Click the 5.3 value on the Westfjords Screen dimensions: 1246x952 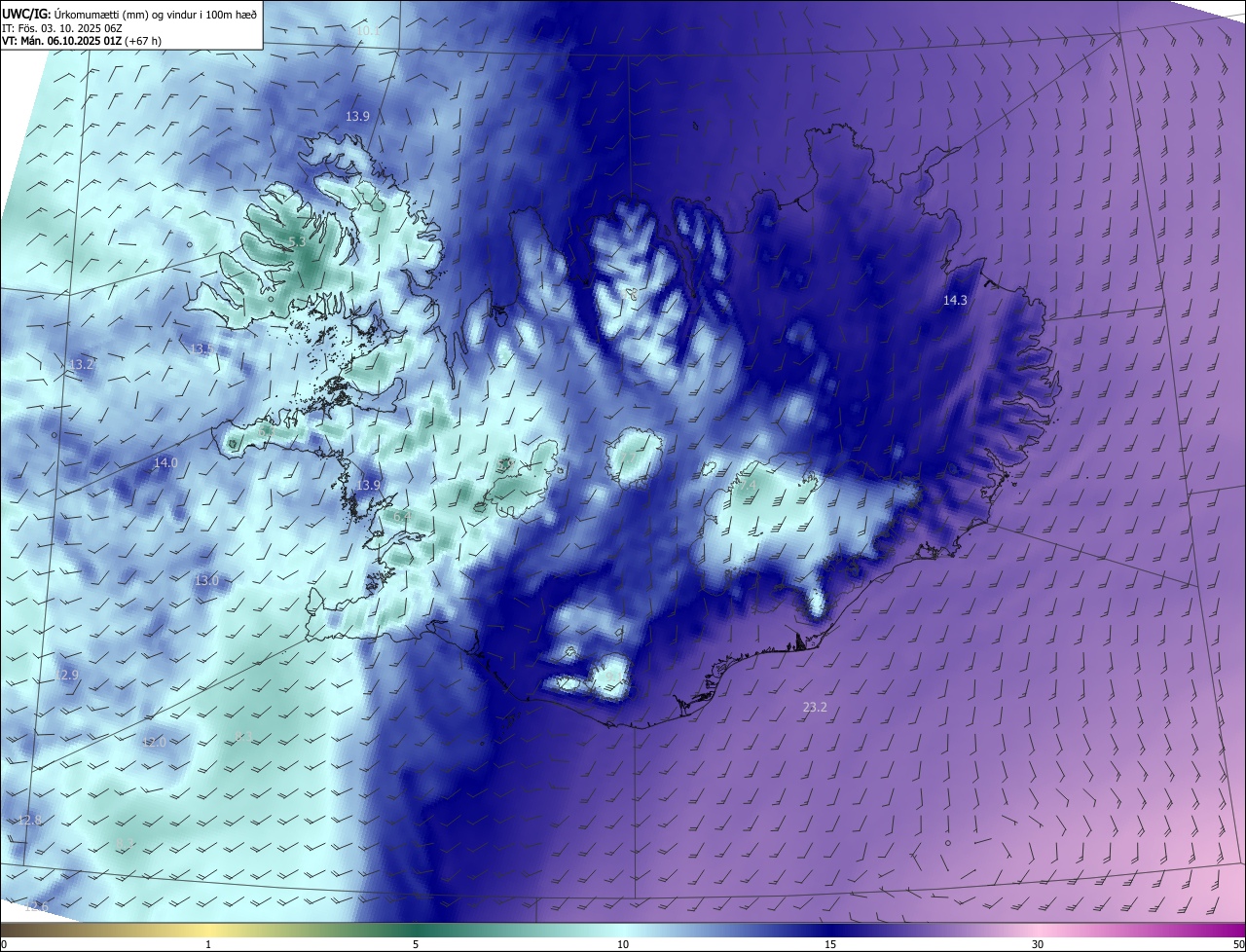297,241
